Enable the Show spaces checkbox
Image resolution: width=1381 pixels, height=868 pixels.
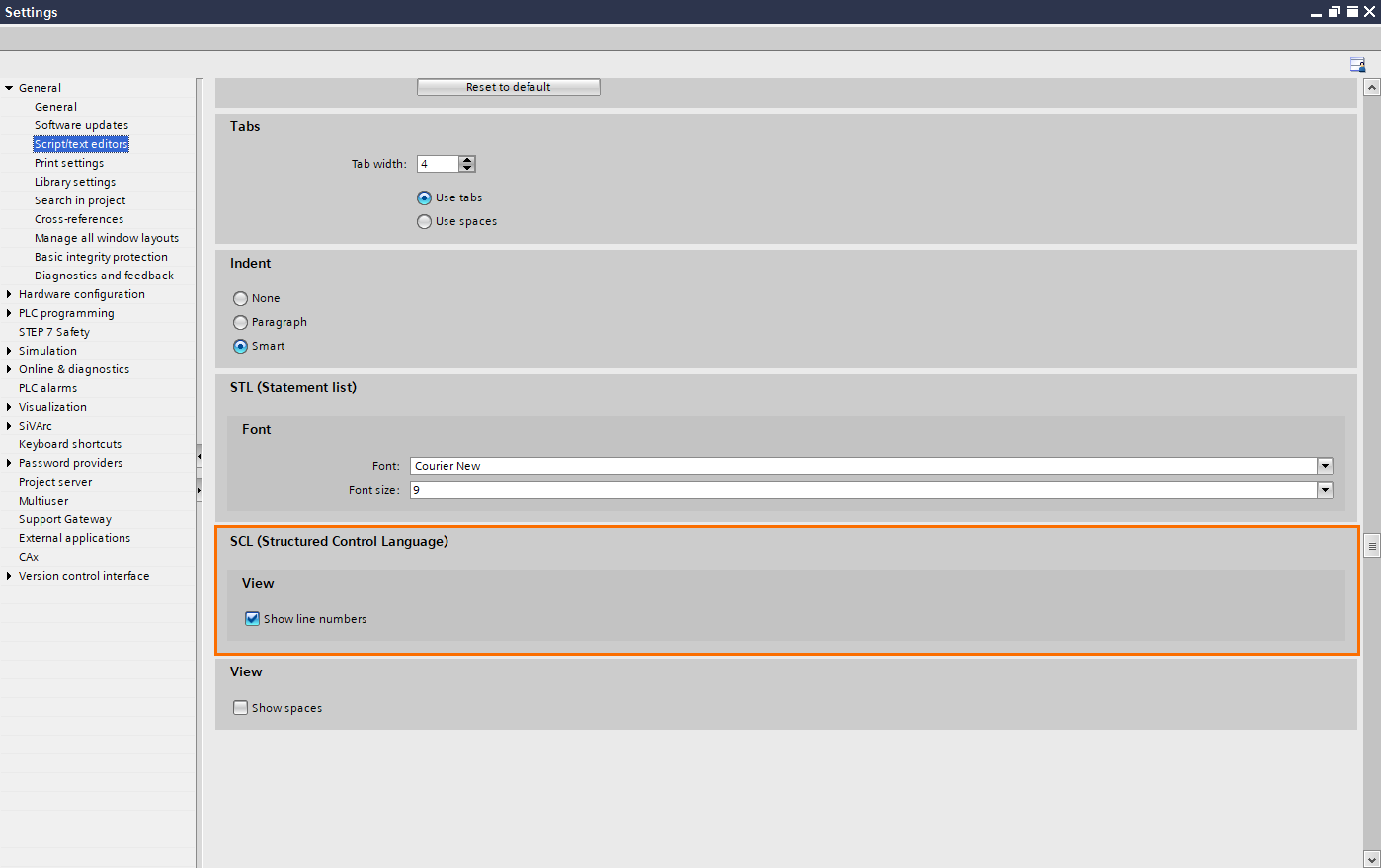[x=240, y=707]
